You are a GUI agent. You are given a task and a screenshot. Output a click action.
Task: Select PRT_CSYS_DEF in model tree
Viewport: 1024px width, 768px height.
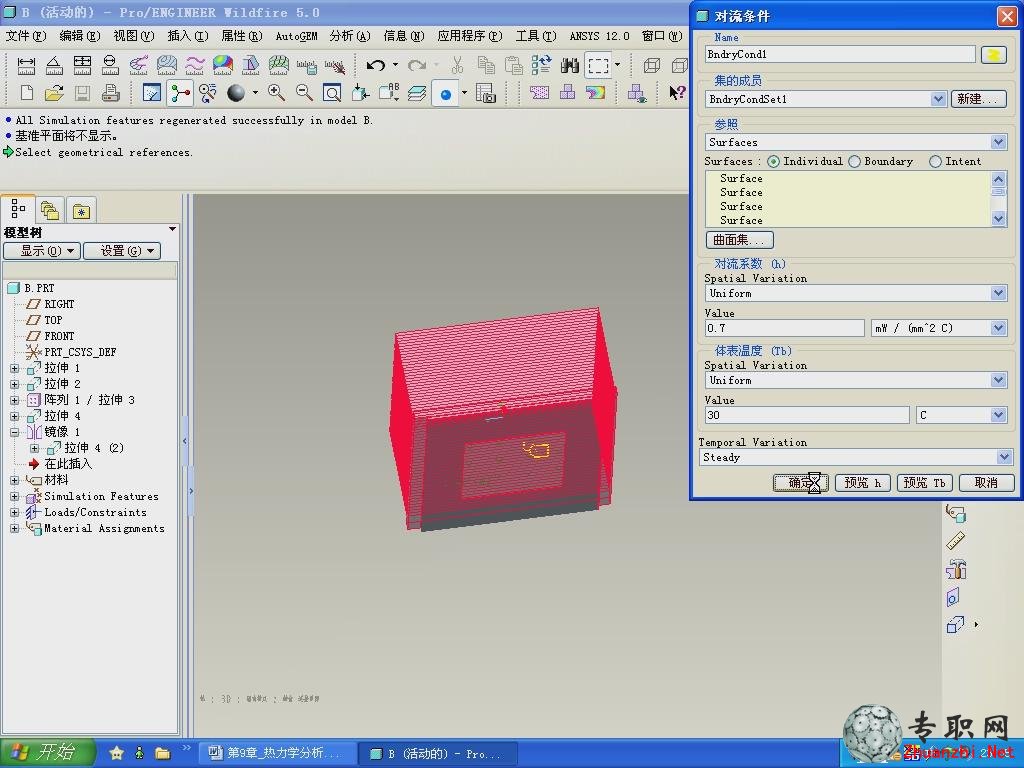click(x=80, y=352)
